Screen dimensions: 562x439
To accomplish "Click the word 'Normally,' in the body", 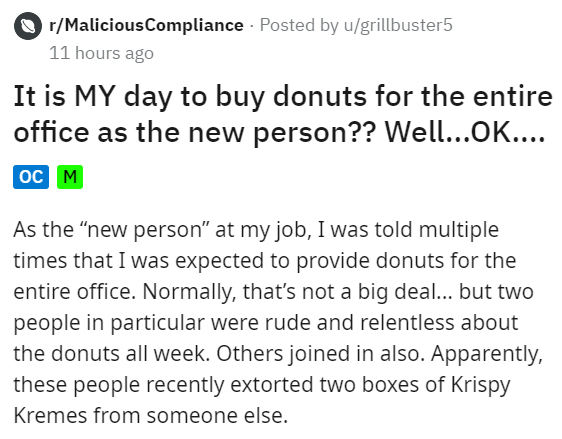I will point(189,292).
